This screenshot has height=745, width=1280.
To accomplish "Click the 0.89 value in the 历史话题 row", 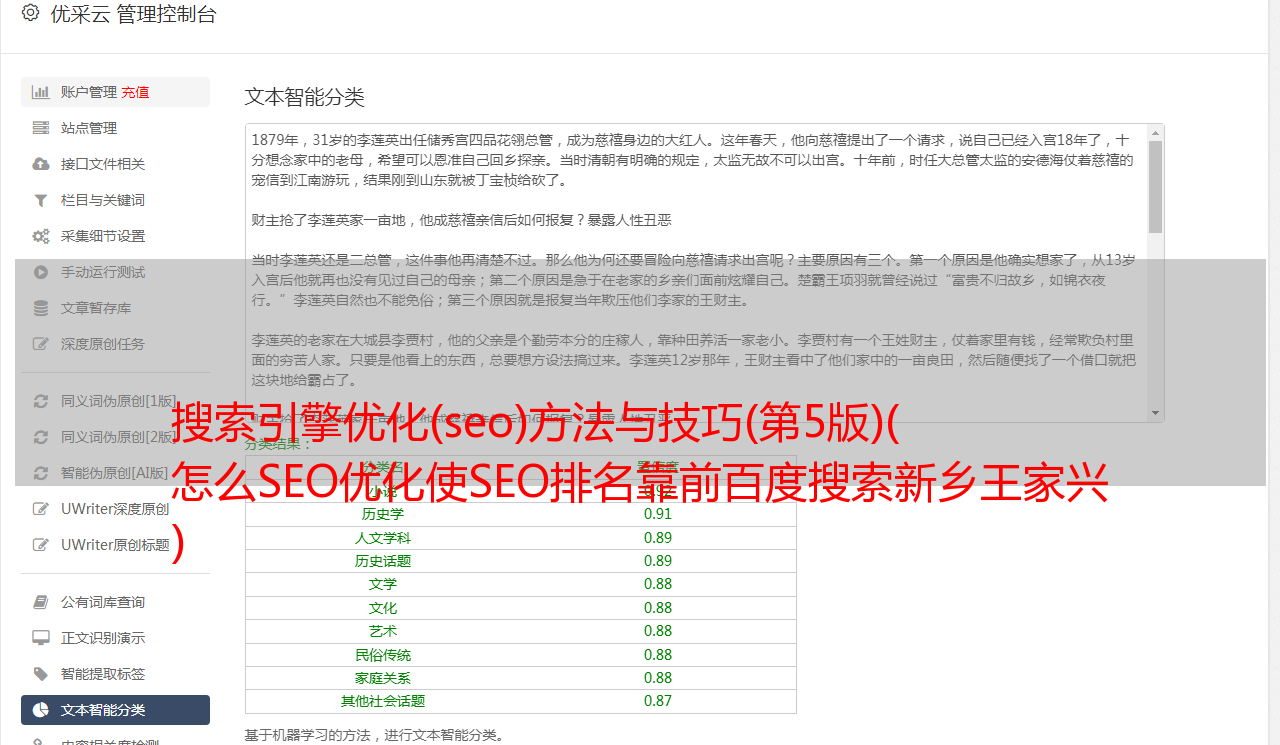I will [658, 561].
